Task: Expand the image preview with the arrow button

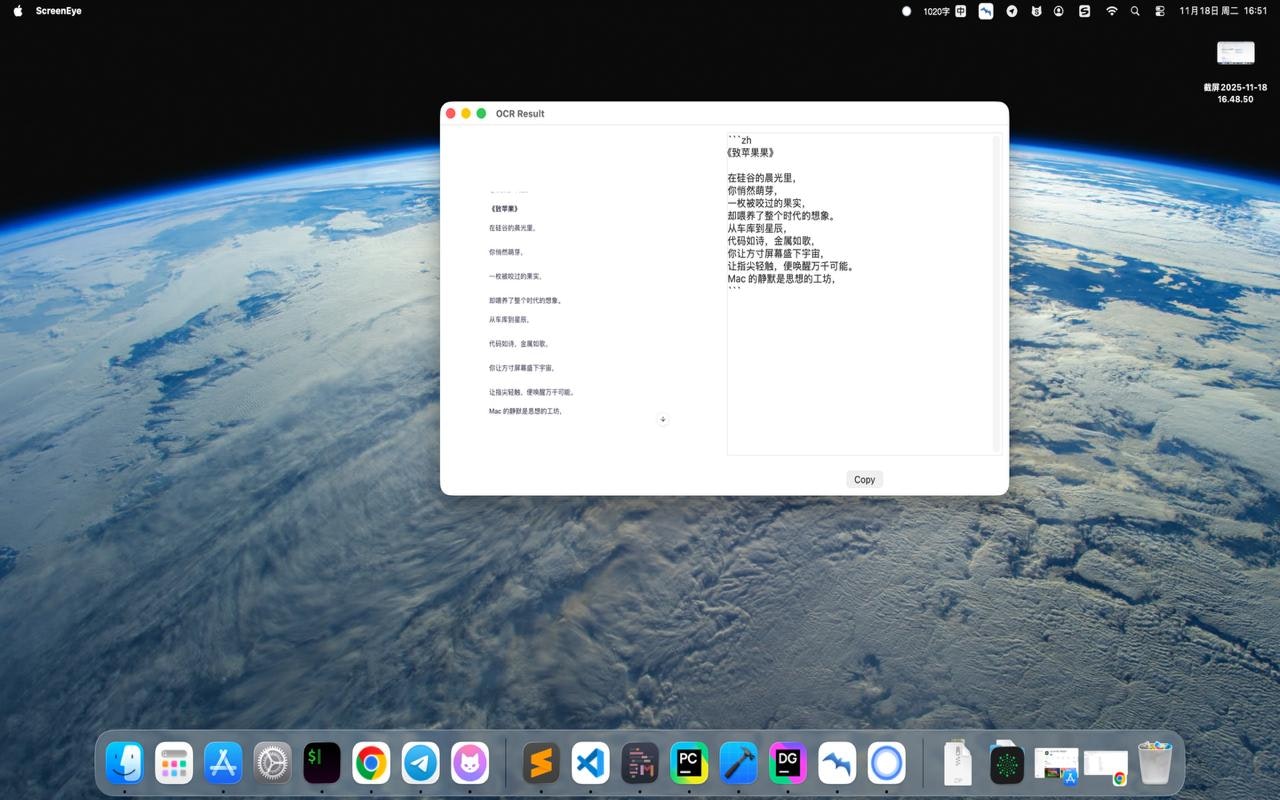Action: pos(663,419)
